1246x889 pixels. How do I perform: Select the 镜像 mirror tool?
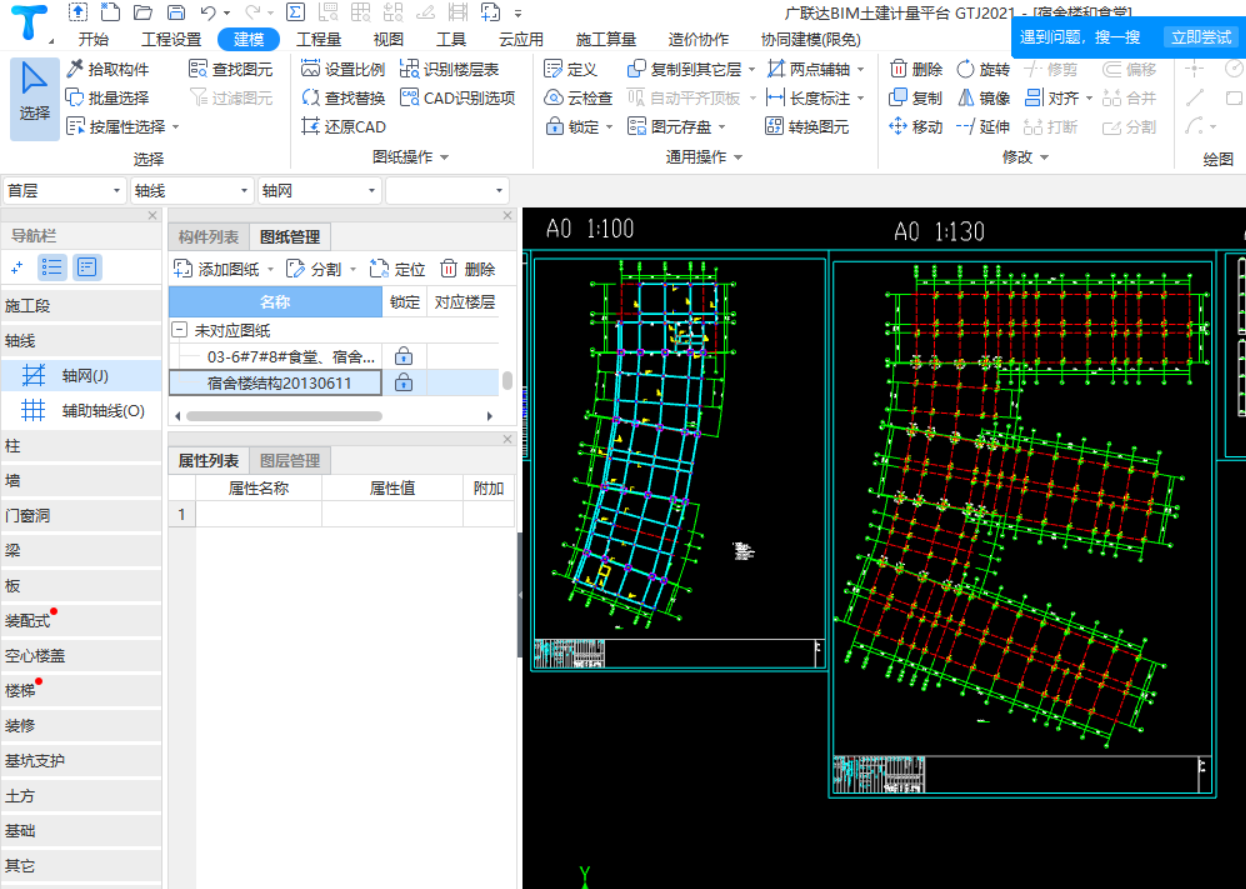[x=983, y=98]
